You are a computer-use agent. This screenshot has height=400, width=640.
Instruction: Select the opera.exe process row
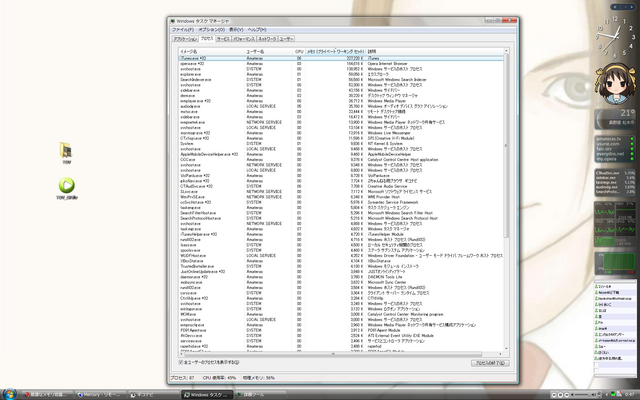point(341,64)
